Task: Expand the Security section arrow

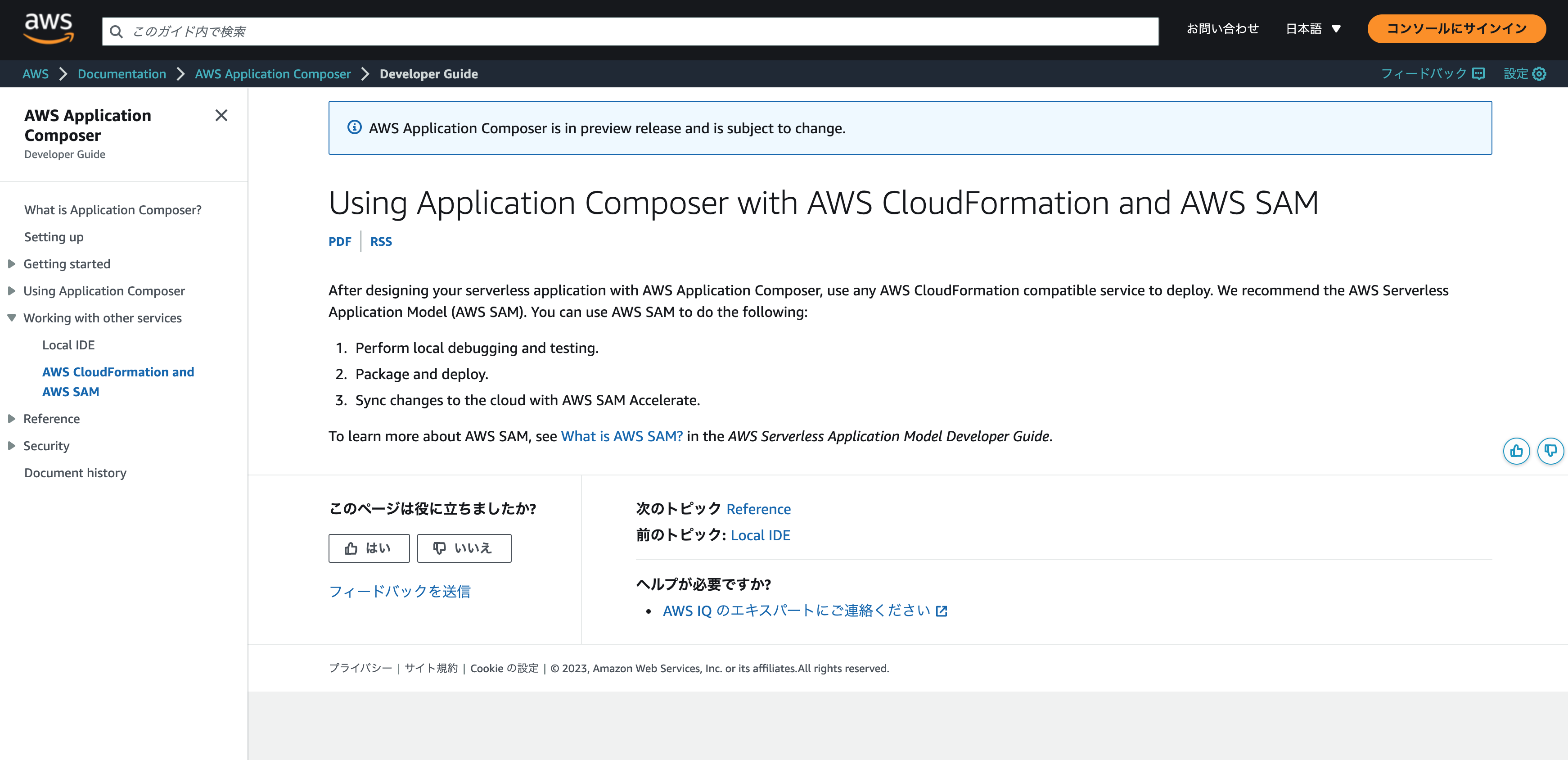Action: 12,446
